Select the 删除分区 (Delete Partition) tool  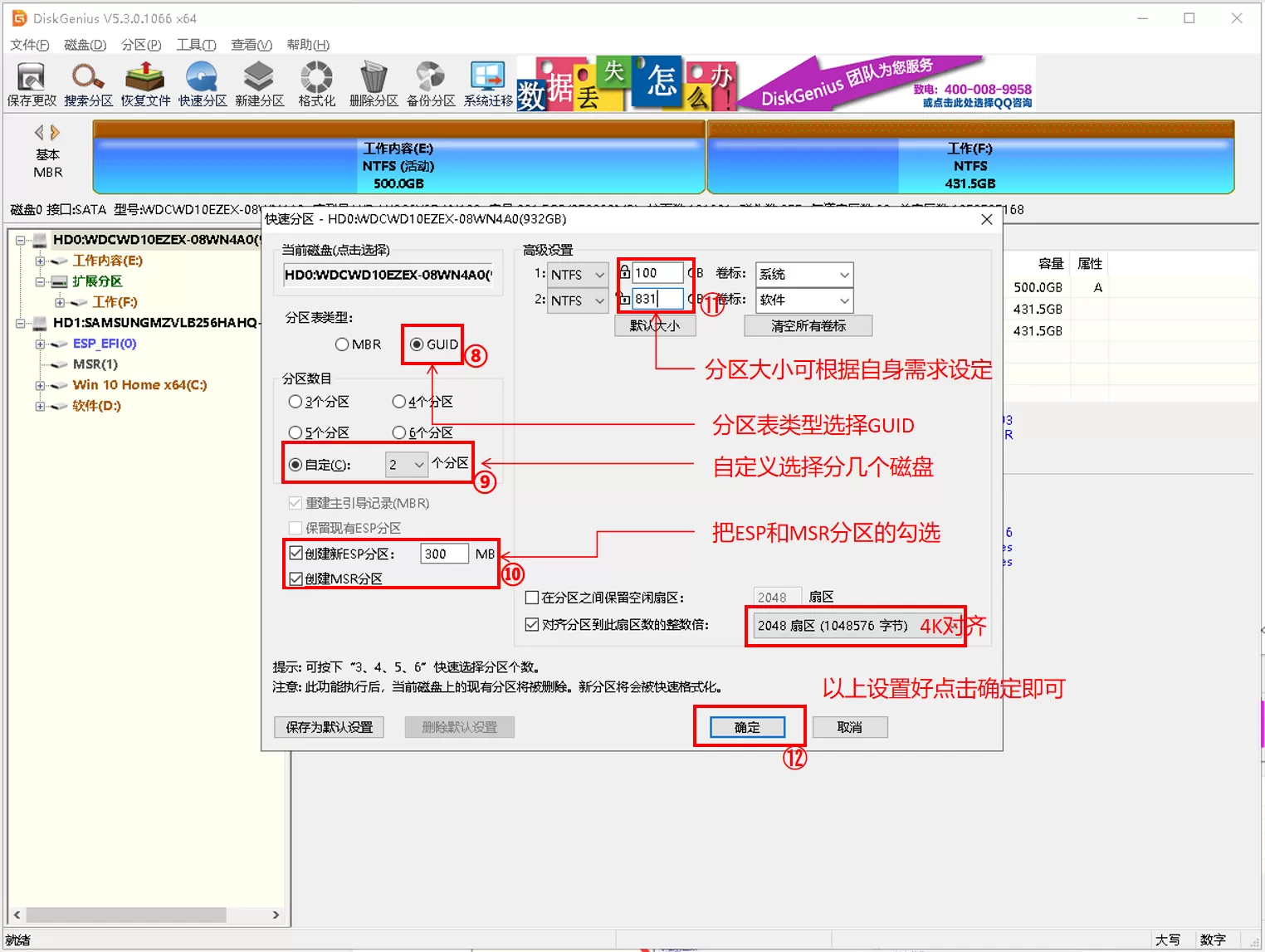373,83
